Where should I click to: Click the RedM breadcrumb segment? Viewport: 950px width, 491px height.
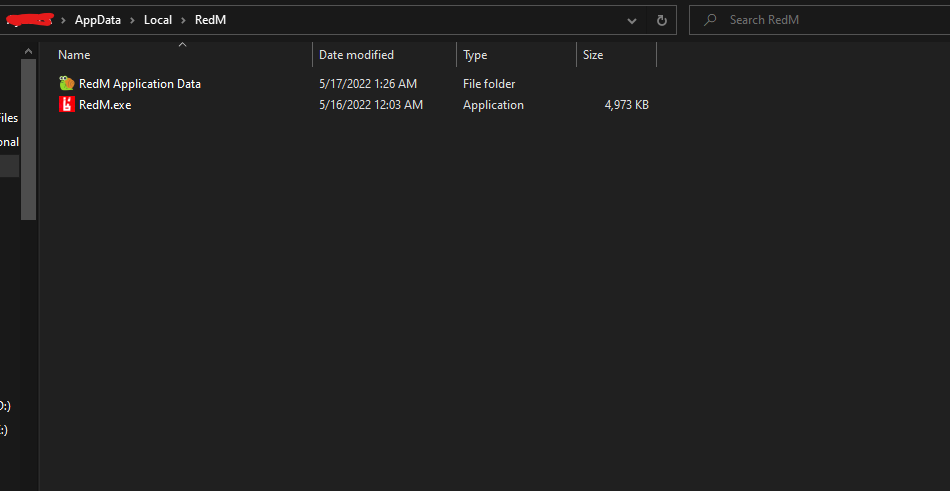coord(210,20)
